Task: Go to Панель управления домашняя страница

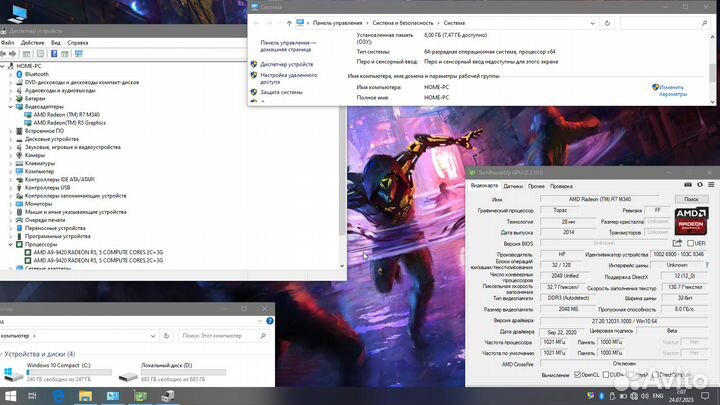Action: (288, 46)
